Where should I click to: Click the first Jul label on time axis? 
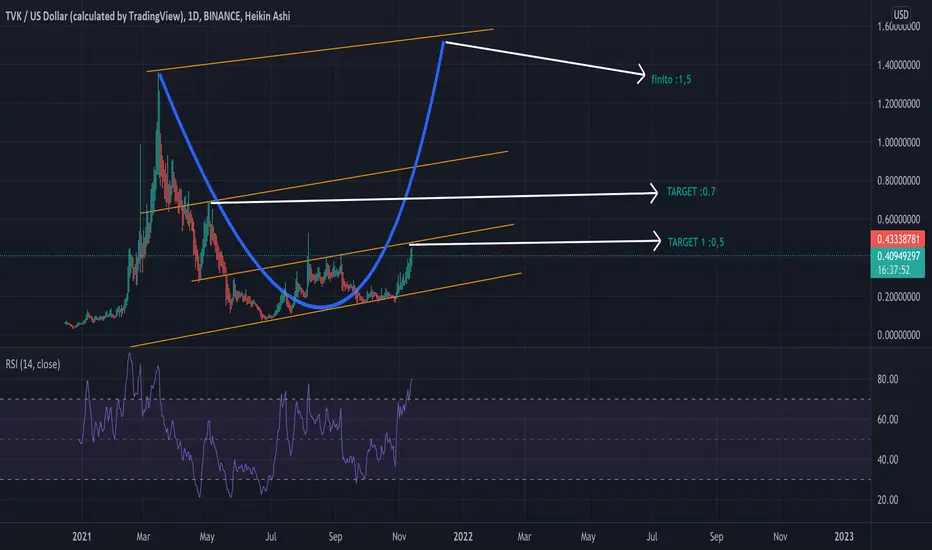click(271, 536)
